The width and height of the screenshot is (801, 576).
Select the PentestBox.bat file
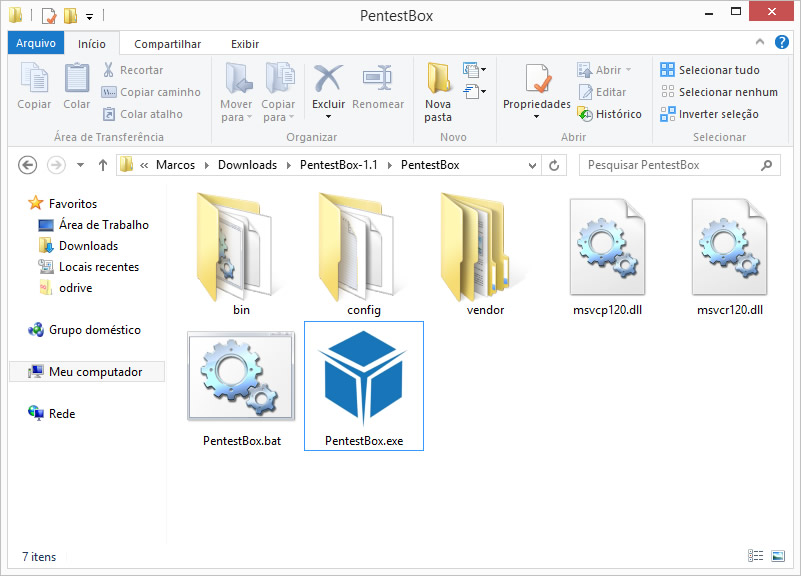(242, 388)
